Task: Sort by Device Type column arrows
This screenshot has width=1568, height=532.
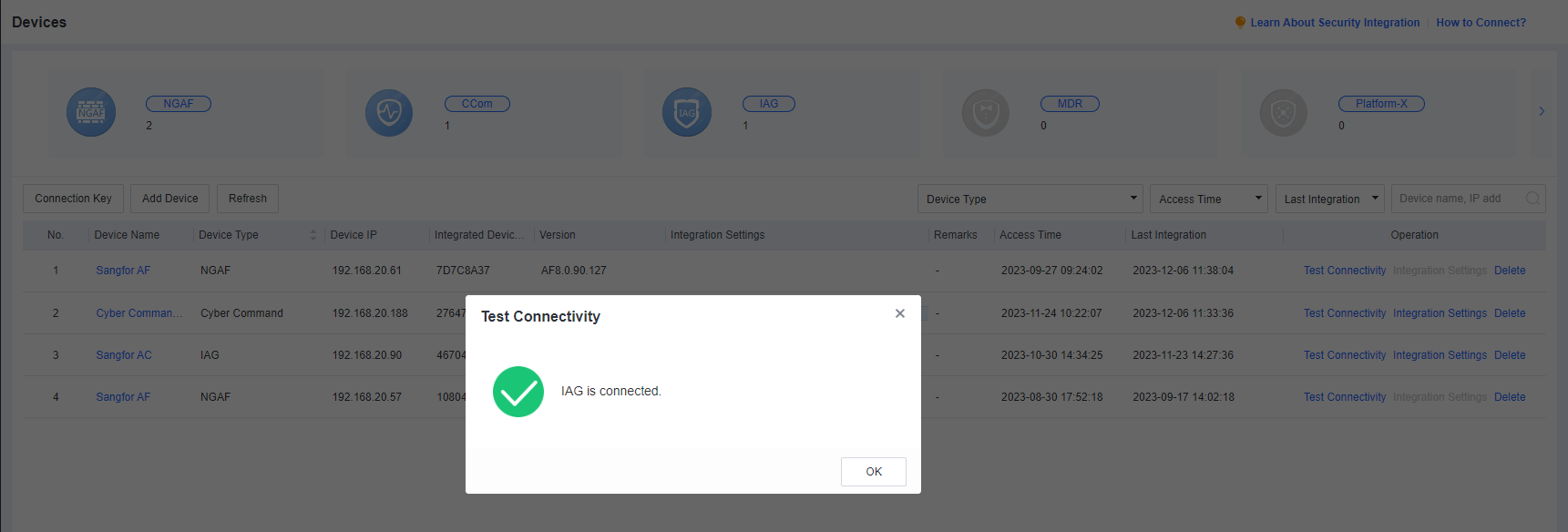Action: (x=313, y=235)
